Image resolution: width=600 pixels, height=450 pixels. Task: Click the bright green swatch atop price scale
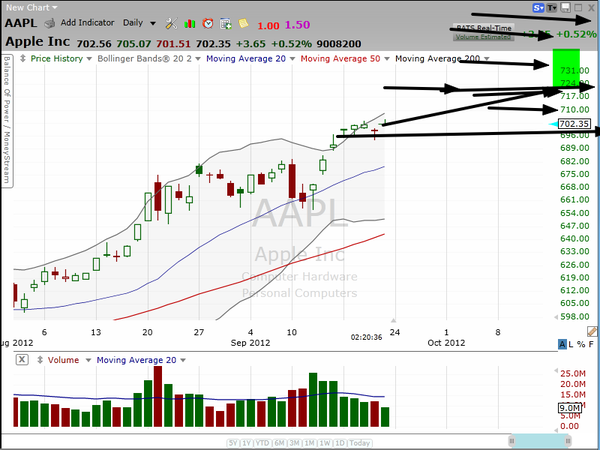coord(566,67)
